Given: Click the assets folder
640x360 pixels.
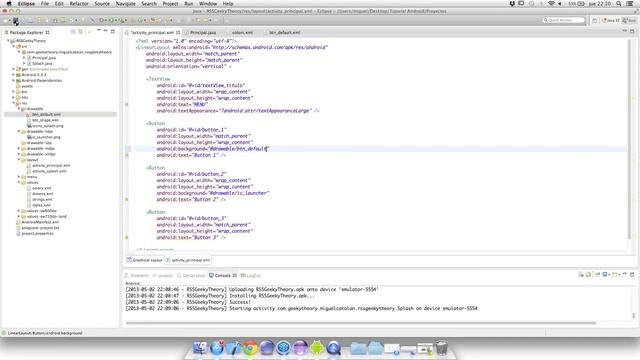Looking at the screenshot, I should pyautogui.click(x=27, y=86).
